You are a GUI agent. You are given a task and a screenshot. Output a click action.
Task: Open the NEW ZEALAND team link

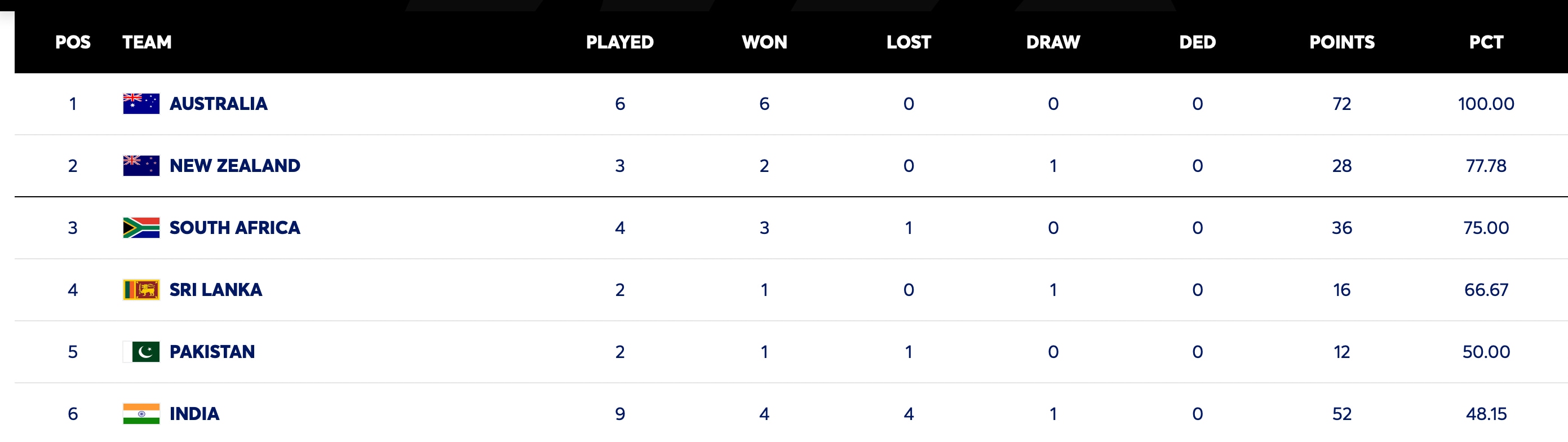[235, 166]
